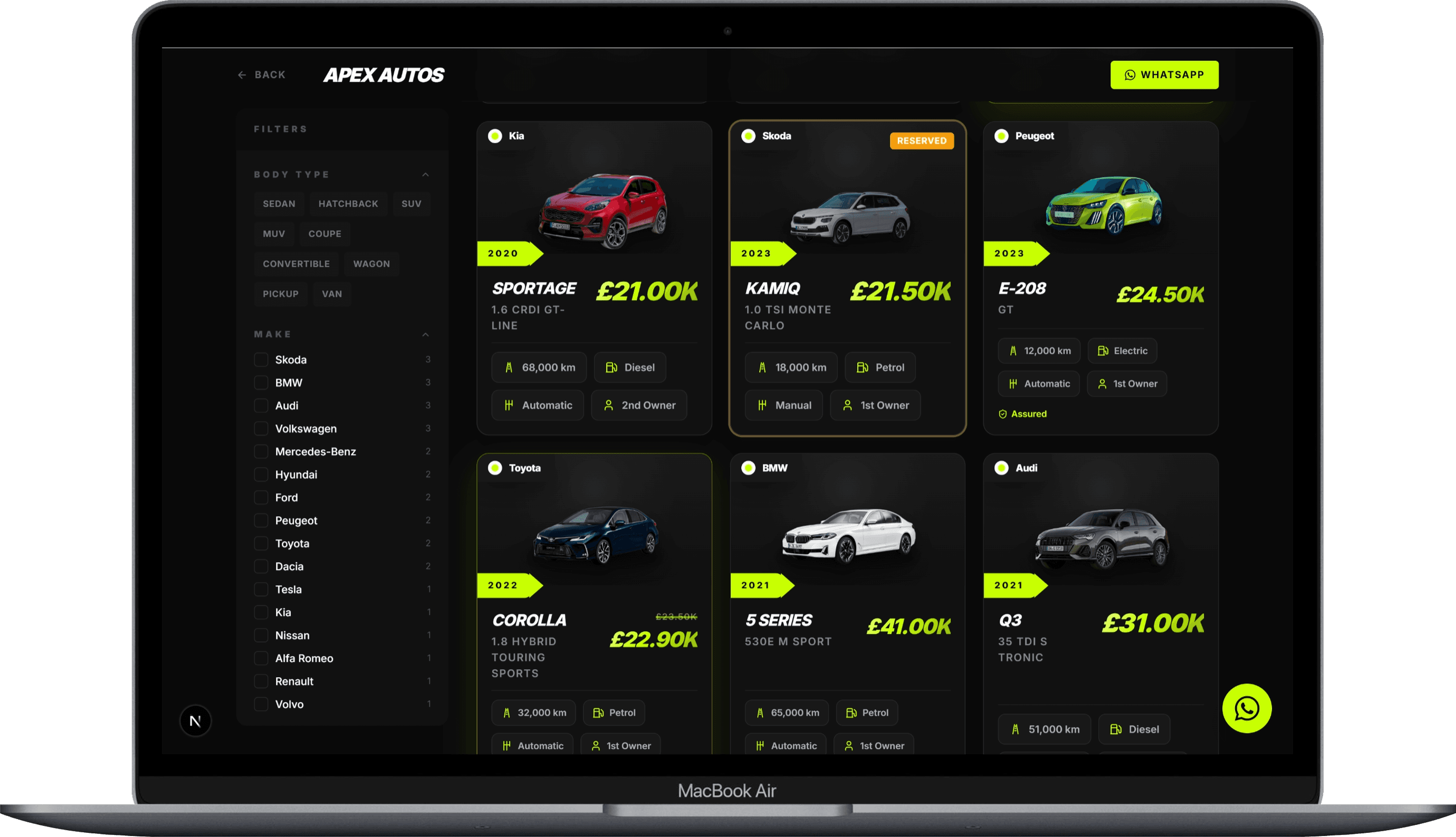Click the Automatic transmission icon on the Corolla card
Viewport: 1456px width, 837px height.
[x=506, y=745]
